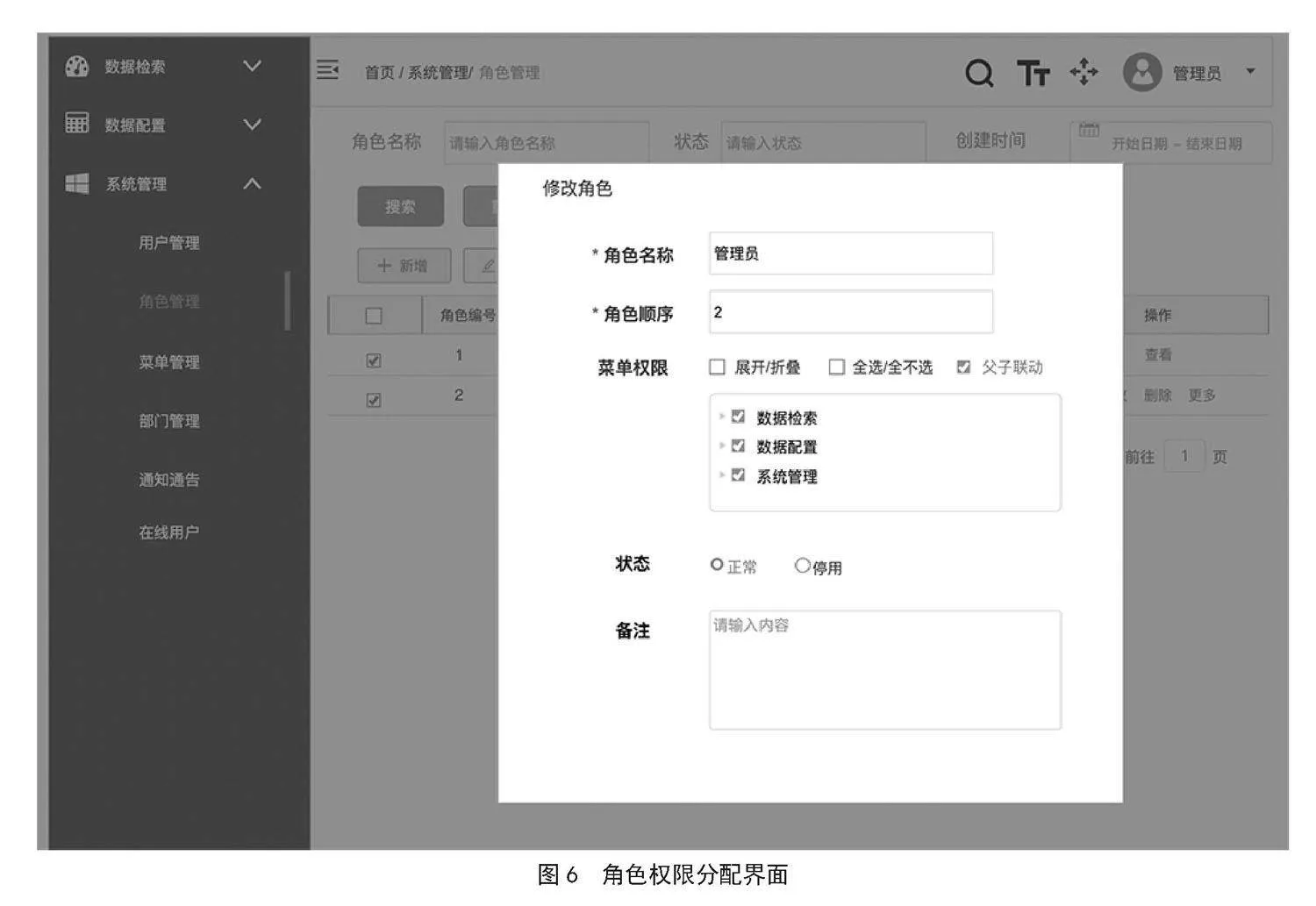Click the 数据检索 tree label in dialog

pos(787,418)
